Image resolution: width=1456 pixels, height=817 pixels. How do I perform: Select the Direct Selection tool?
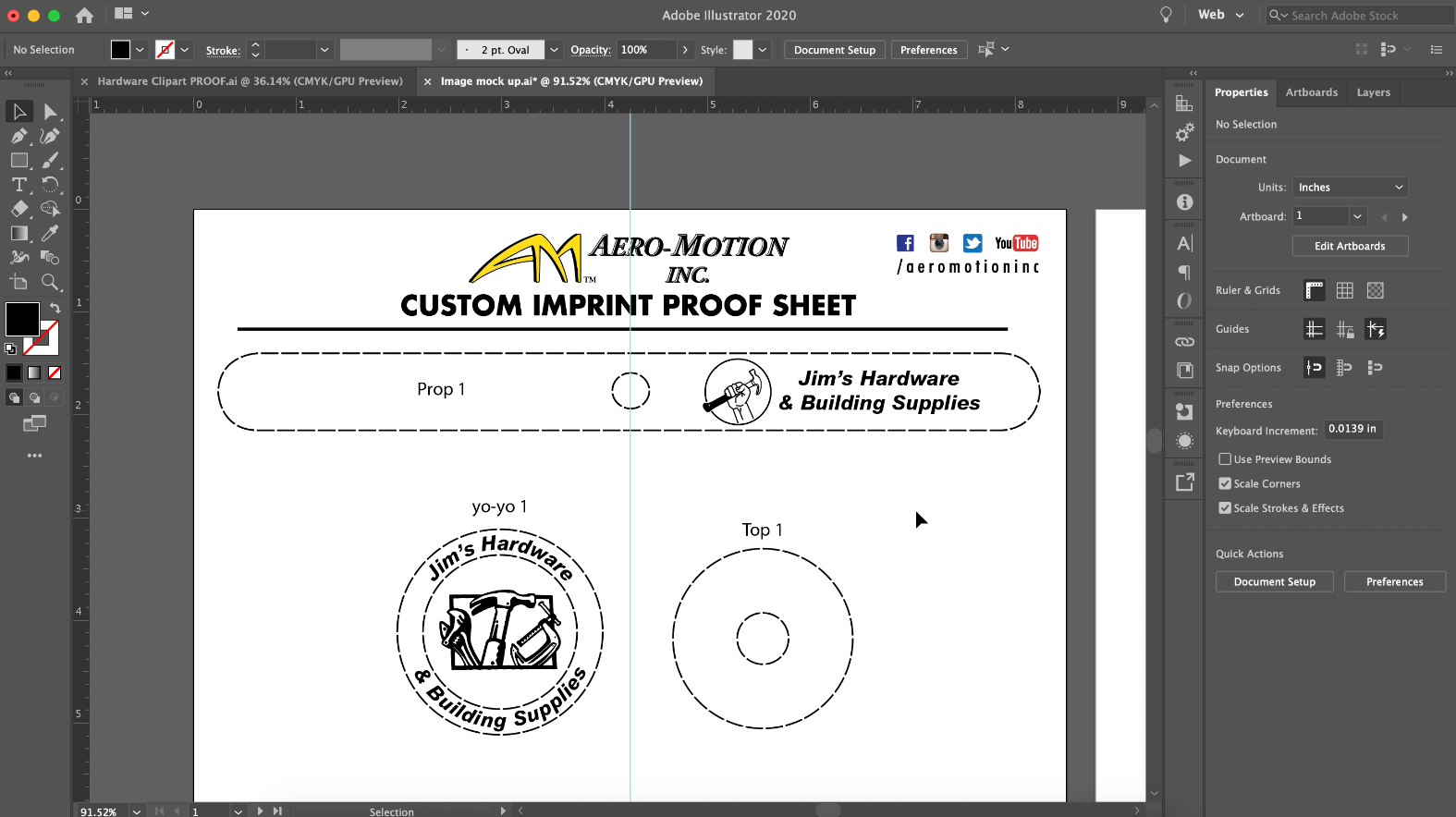click(50, 112)
